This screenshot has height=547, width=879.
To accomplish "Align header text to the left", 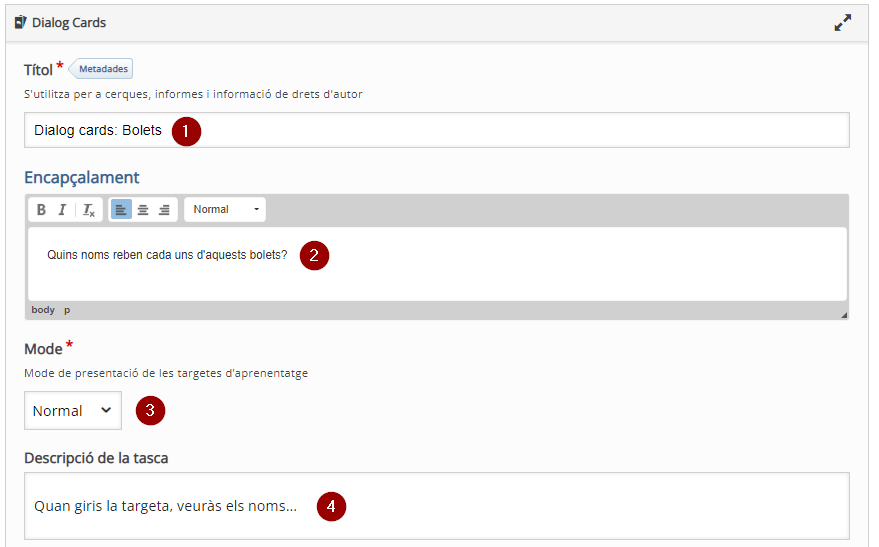I will click(121, 210).
